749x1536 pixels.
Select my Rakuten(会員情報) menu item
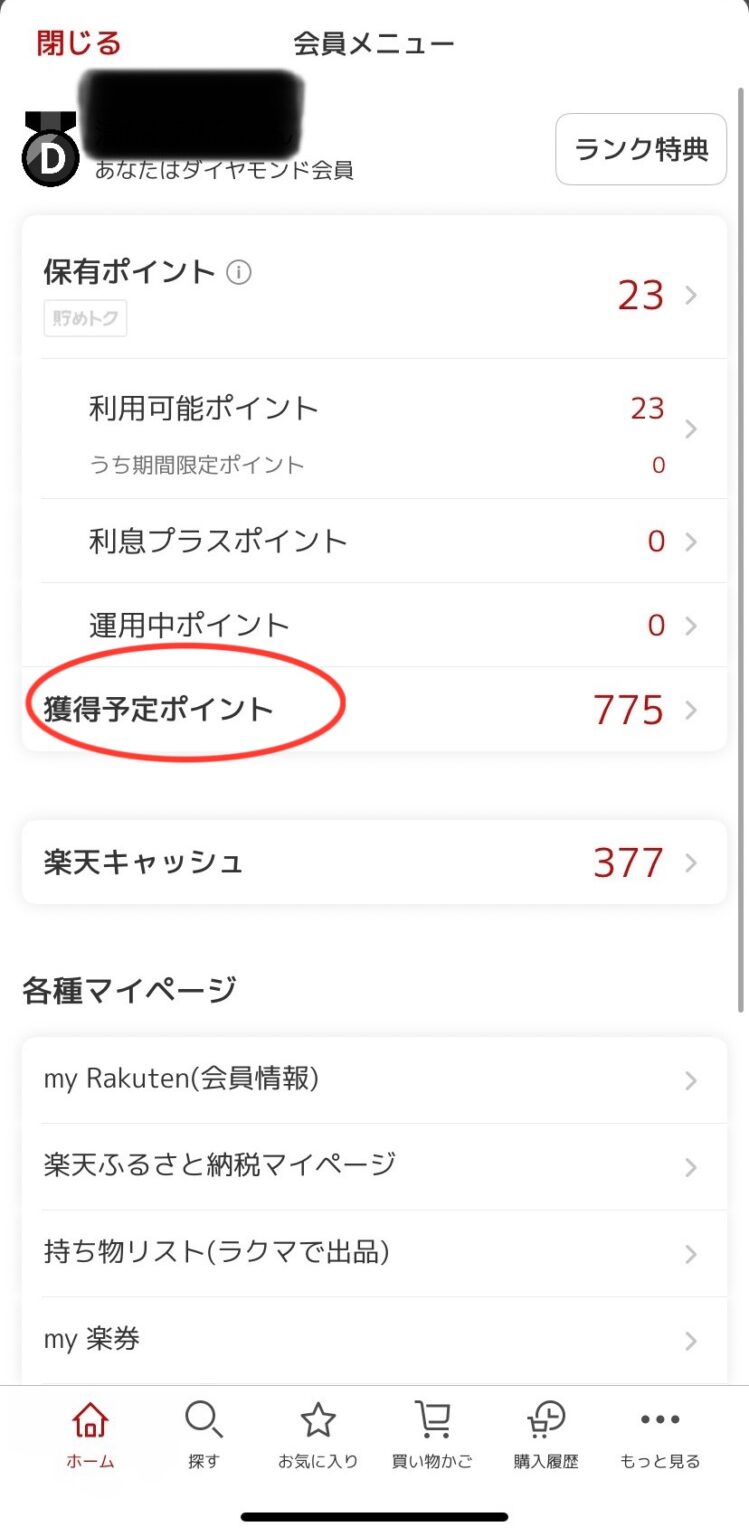pos(374,1080)
